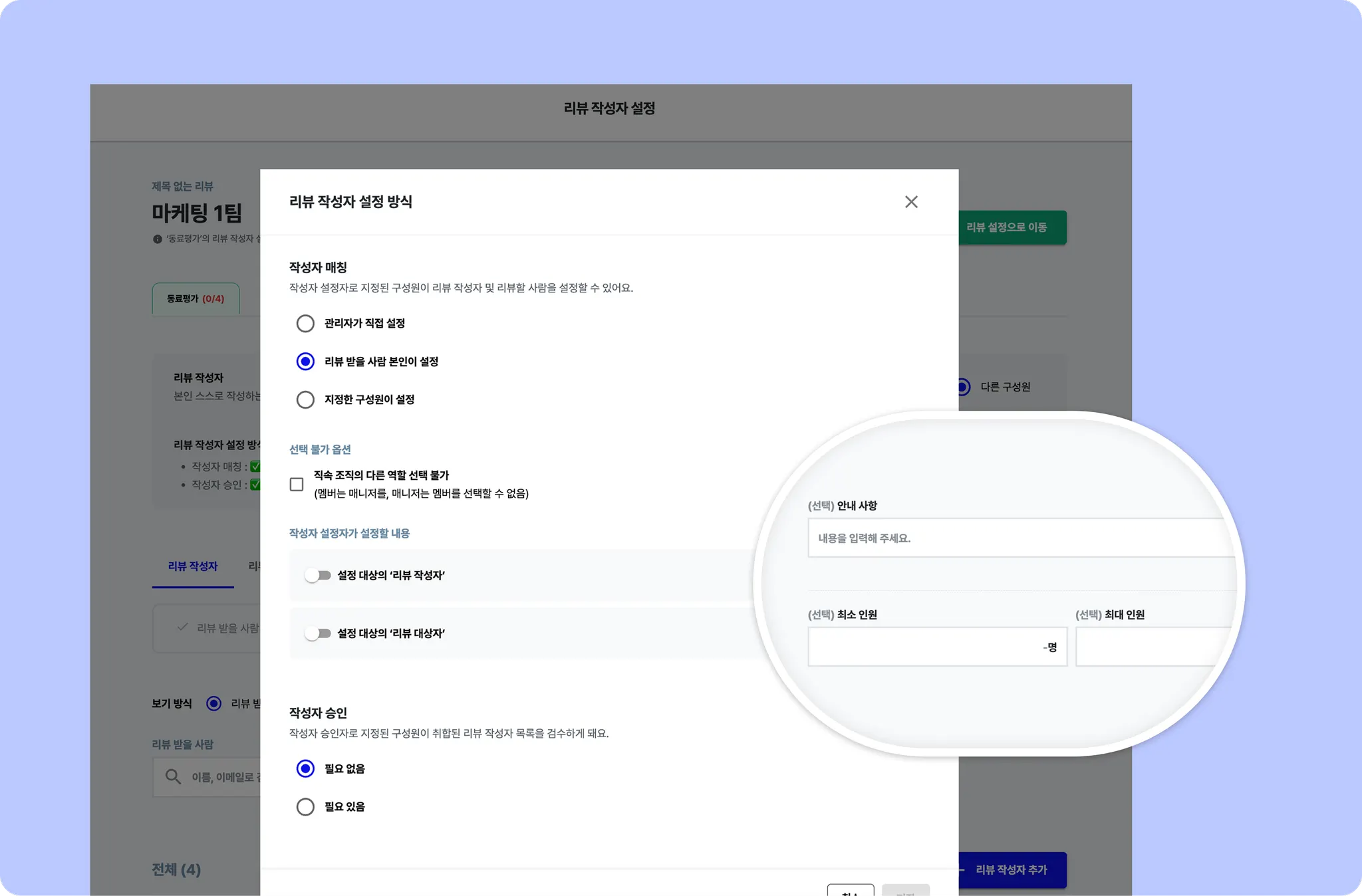Click the search magnifier icon
Viewport: 1362px width, 896px height.
click(x=173, y=776)
